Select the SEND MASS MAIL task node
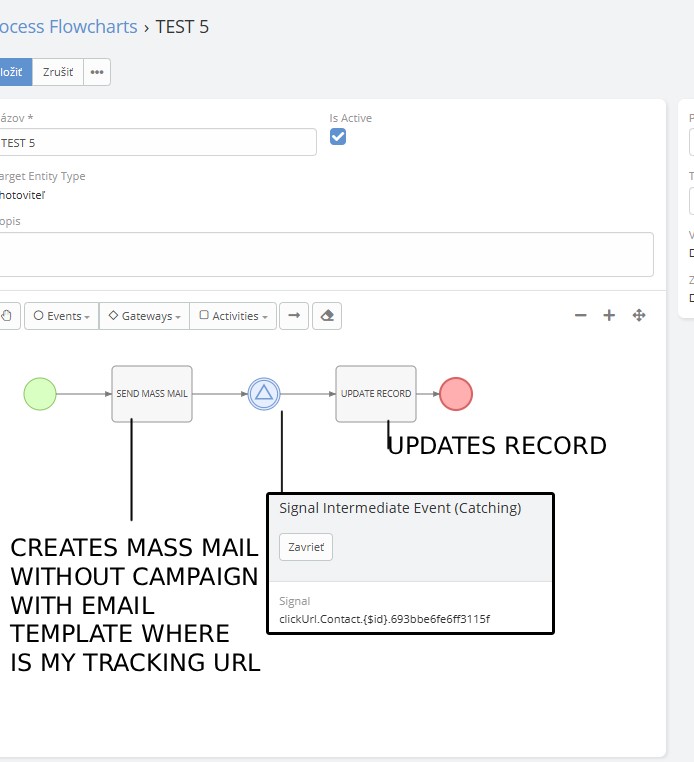The height and width of the screenshot is (762, 694). pos(152,394)
